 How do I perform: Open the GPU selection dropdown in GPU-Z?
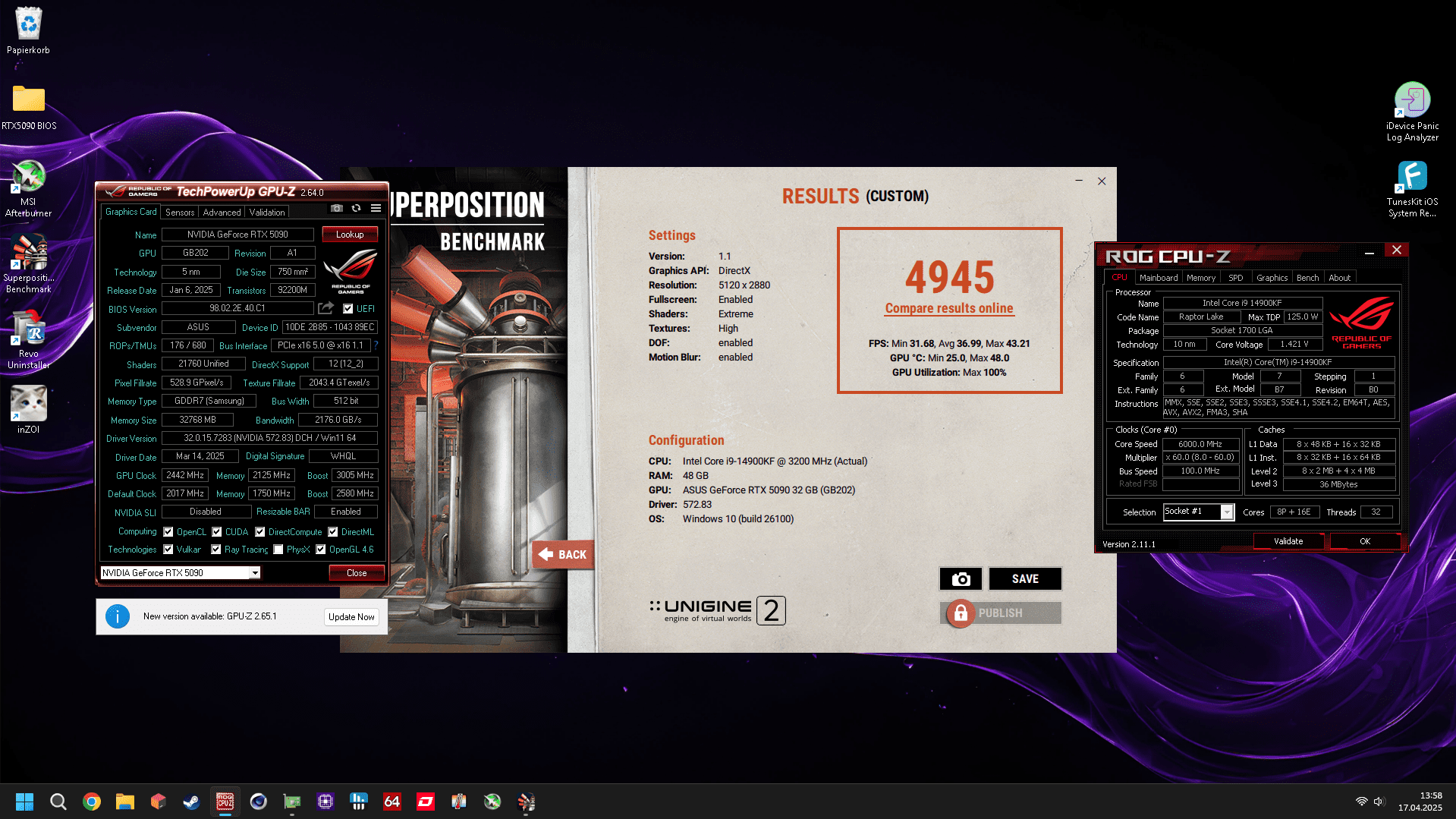181,573
